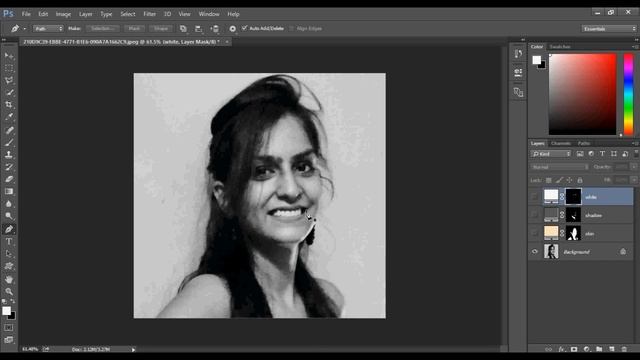This screenshot has width=640, height=360.
Task: Create a new layer
Action: point(611,349)
